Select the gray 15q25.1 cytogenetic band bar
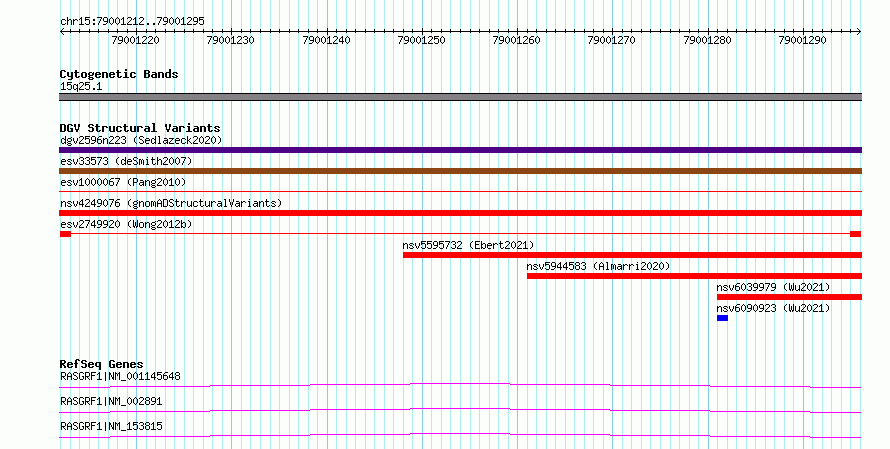The height and width of the screenshot is (449, 890). (x=460, y=97)
